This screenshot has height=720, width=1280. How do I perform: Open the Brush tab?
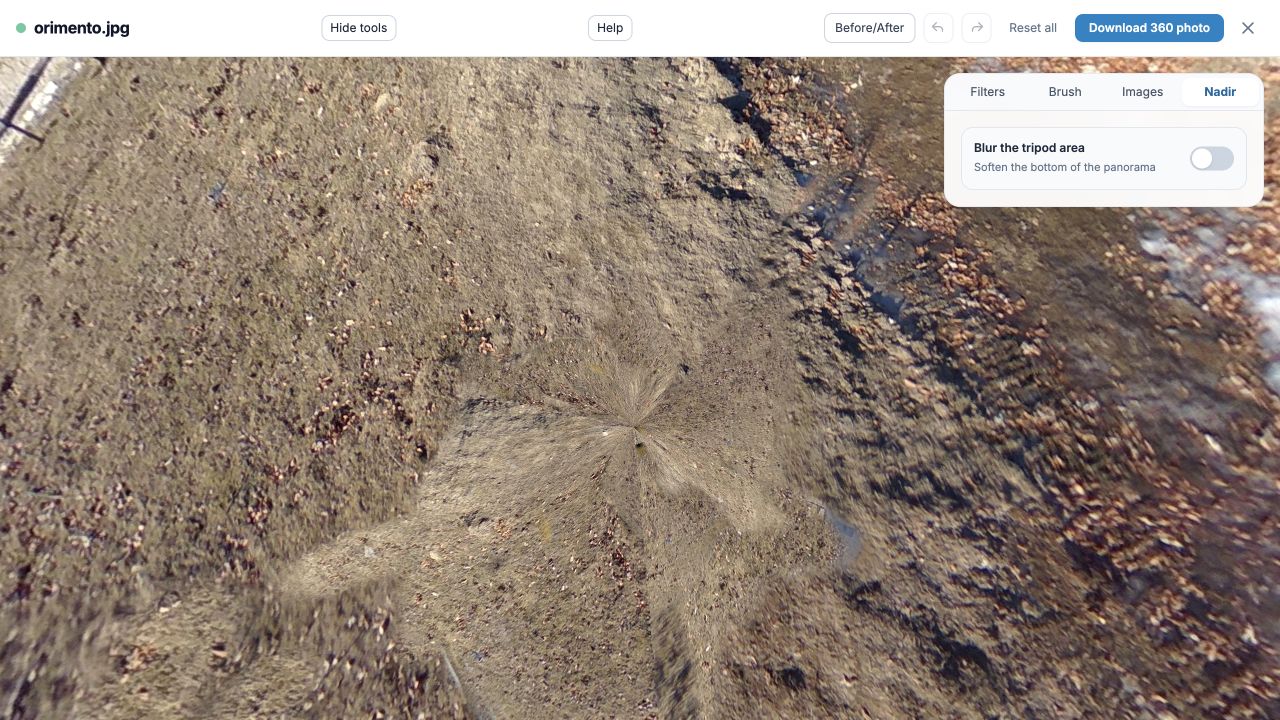coord(1065,91)
